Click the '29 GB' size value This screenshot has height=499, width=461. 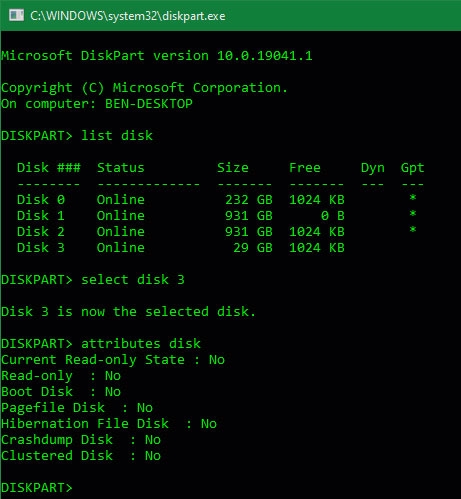(253, 248)
